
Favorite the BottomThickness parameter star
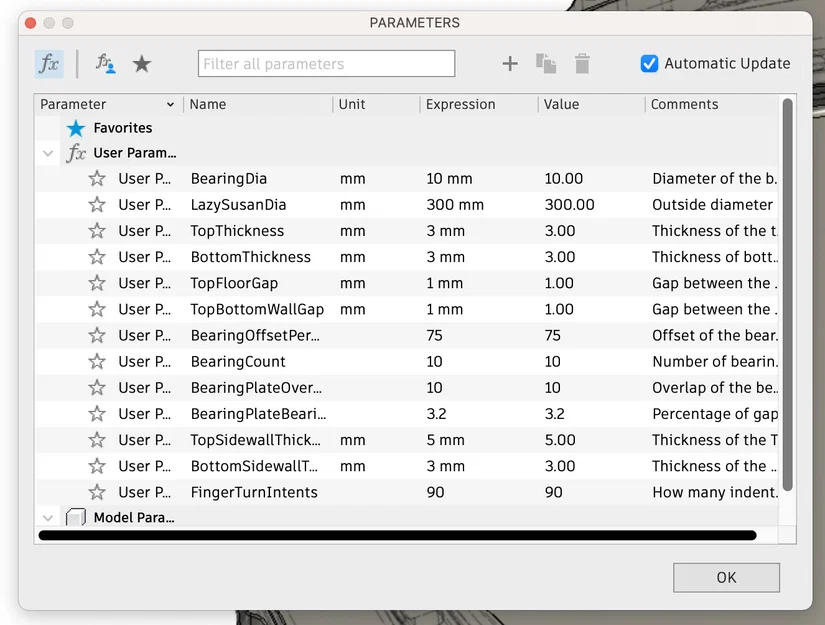pyautogui.click(x=97, y=257)
